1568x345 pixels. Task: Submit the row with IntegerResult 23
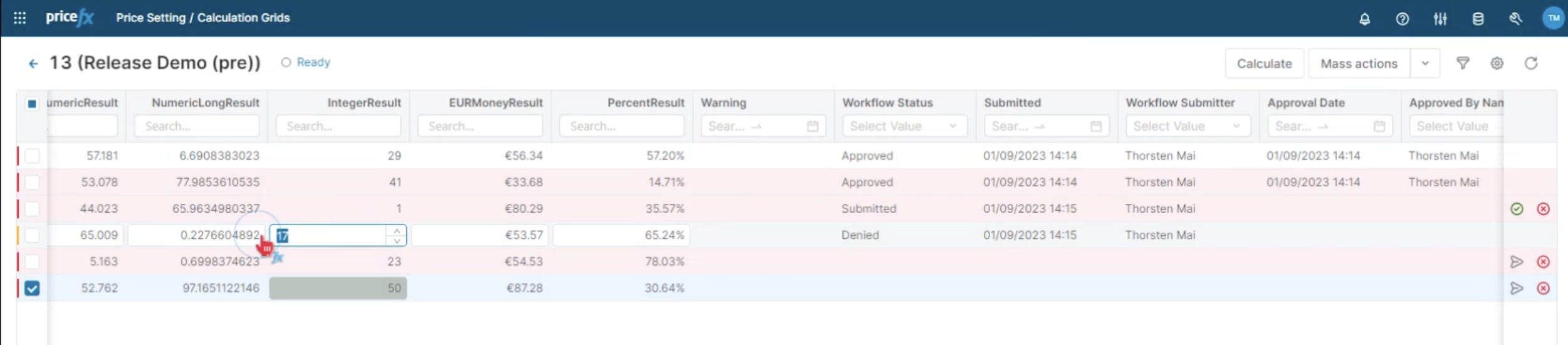[x=1516, y=262]
